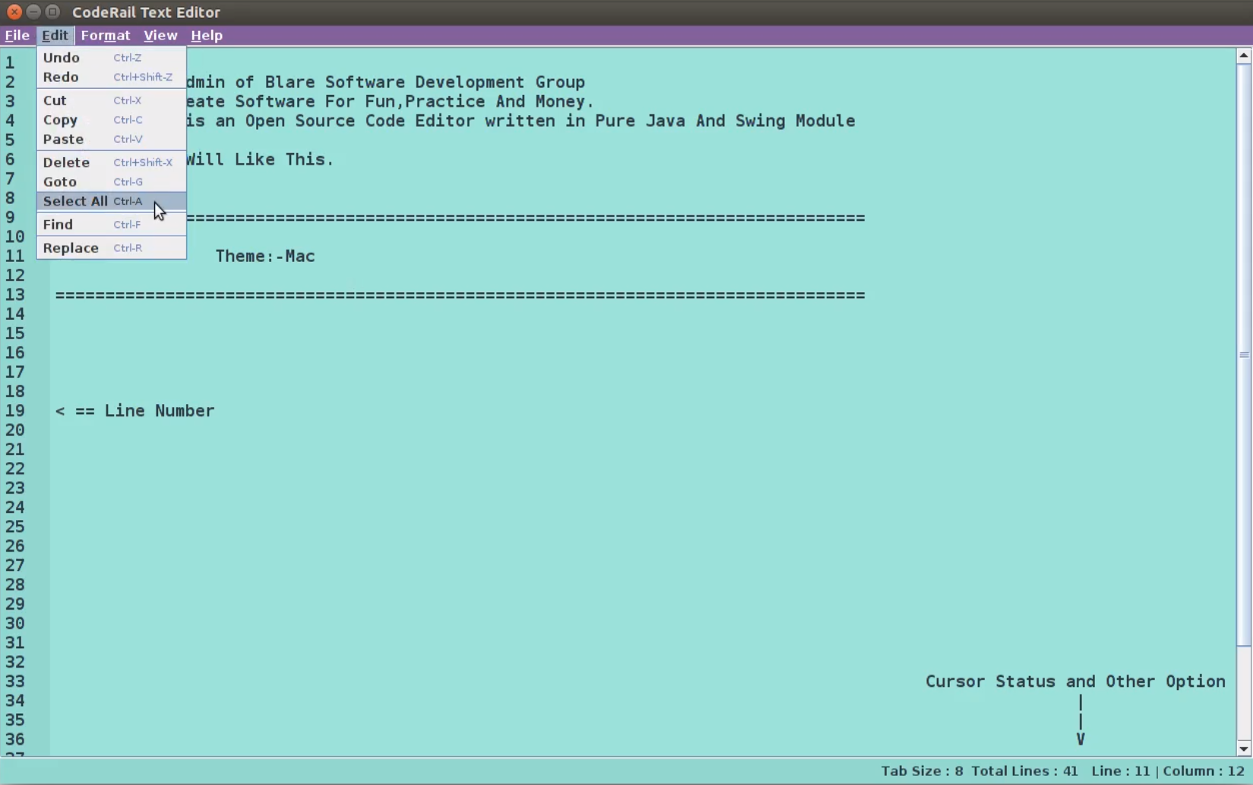Choose Cut from the Edit menu

point(111,101)
